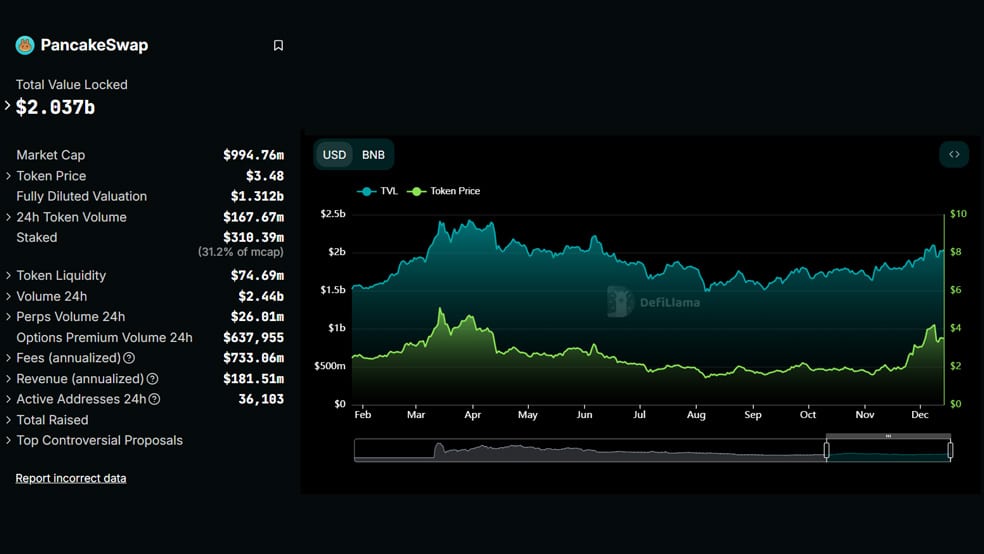984x554 pixels.
Task: Click the Dec label on chart axis
Action: 920,415
